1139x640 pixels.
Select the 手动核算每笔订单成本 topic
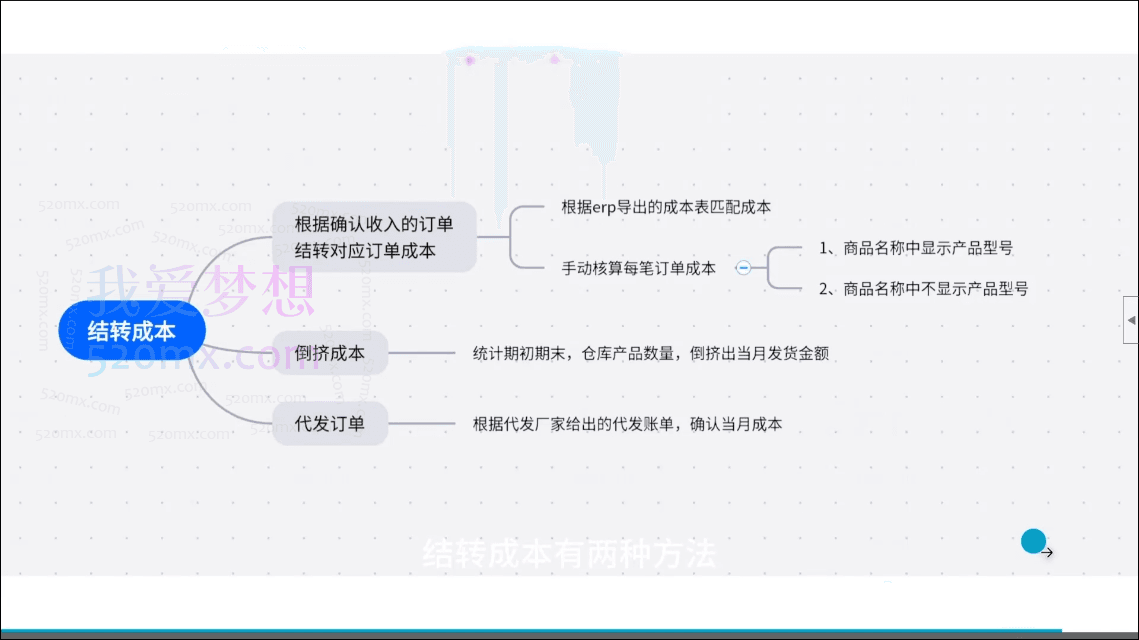638,267
